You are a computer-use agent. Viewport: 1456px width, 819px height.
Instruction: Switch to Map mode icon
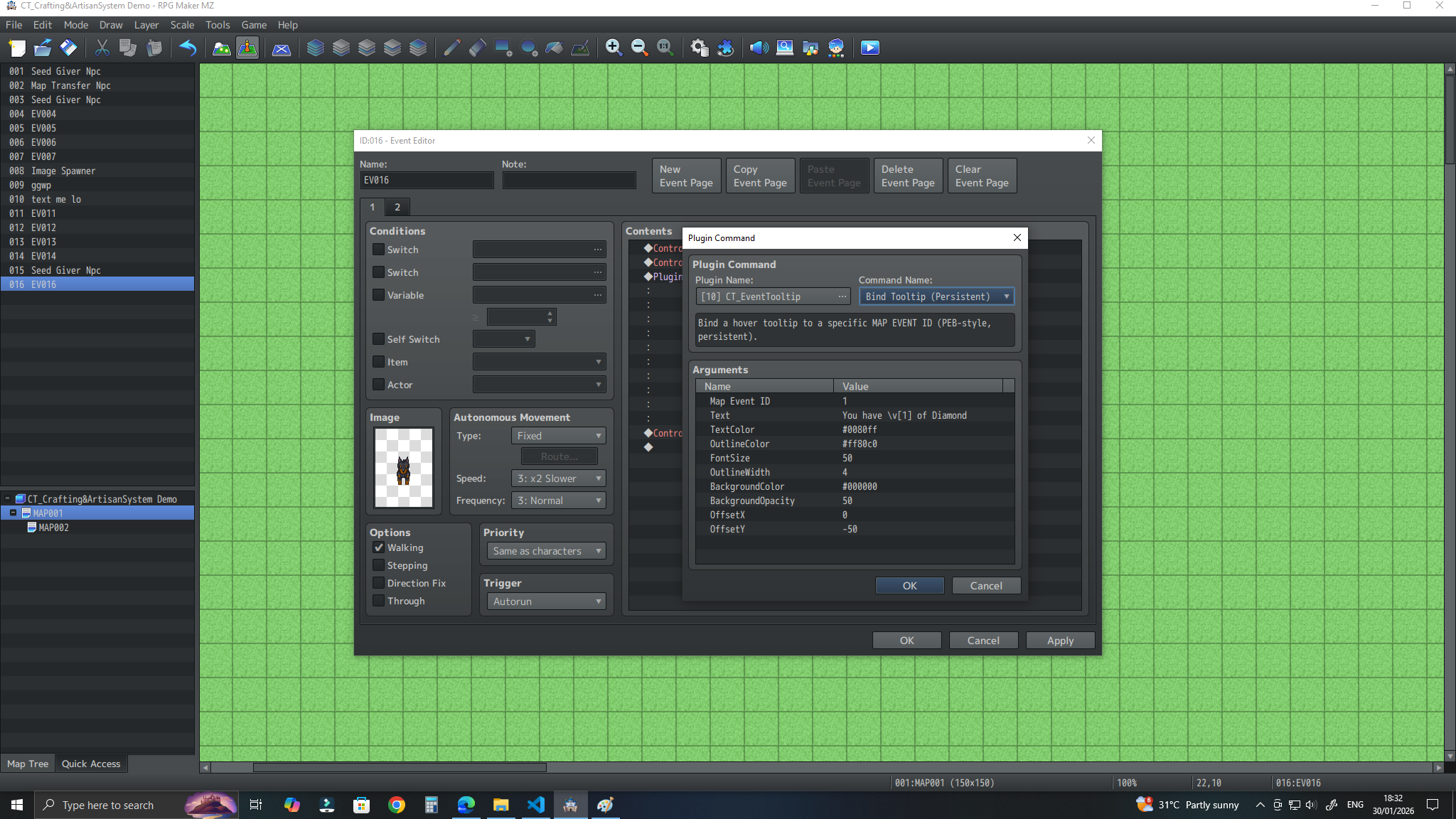(x=222, y=48)
